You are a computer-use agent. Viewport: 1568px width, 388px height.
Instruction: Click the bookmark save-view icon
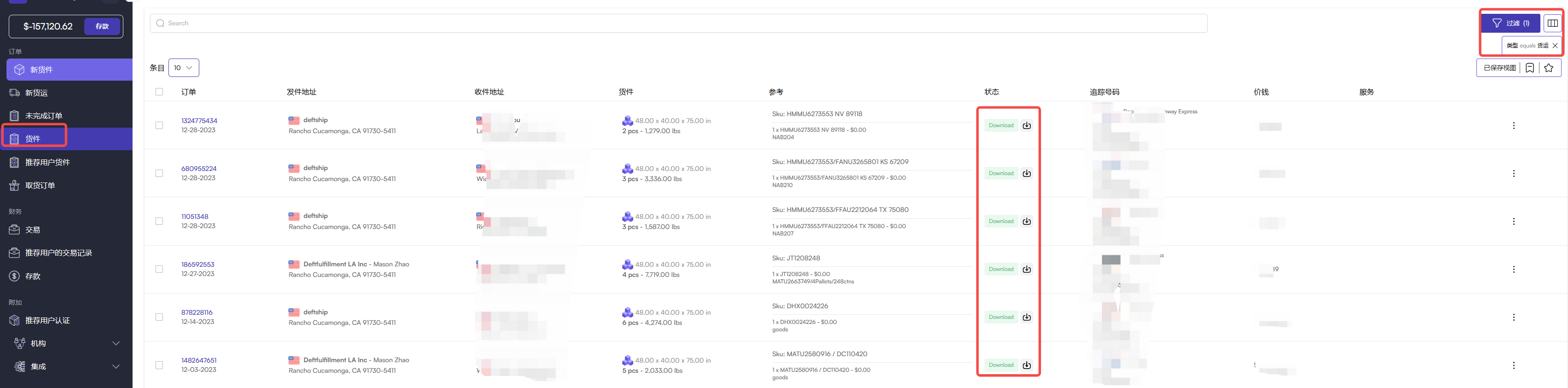coord(1530,68)
